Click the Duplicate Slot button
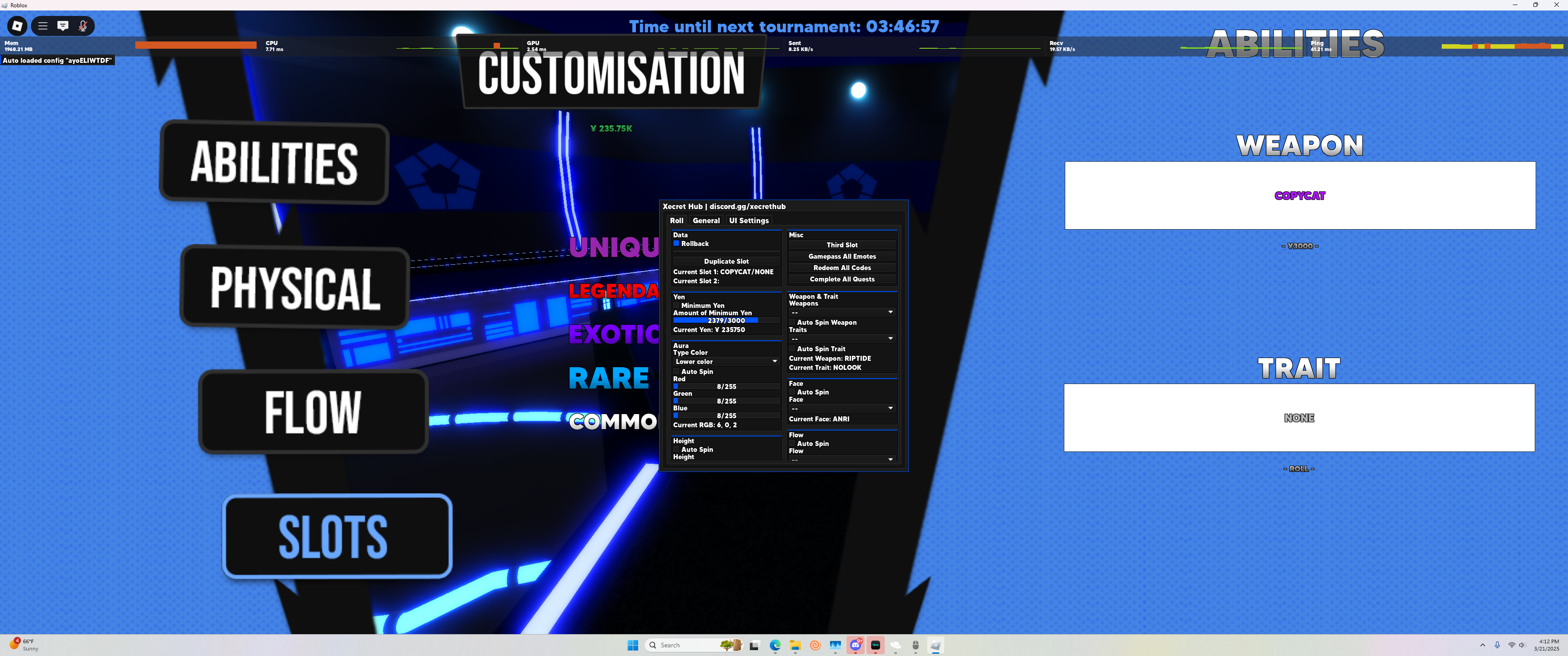Image resolution: width=1568 pixels, height=656 pixels. pos(726,261)
